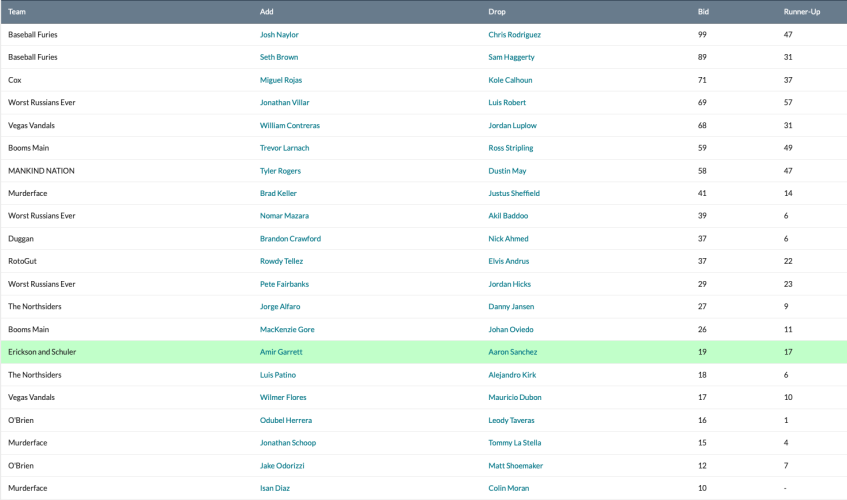Click runner-up value 49 for Trevor Larnach
The height and width of the screenshot is (500, 847).
click(788, 148)
